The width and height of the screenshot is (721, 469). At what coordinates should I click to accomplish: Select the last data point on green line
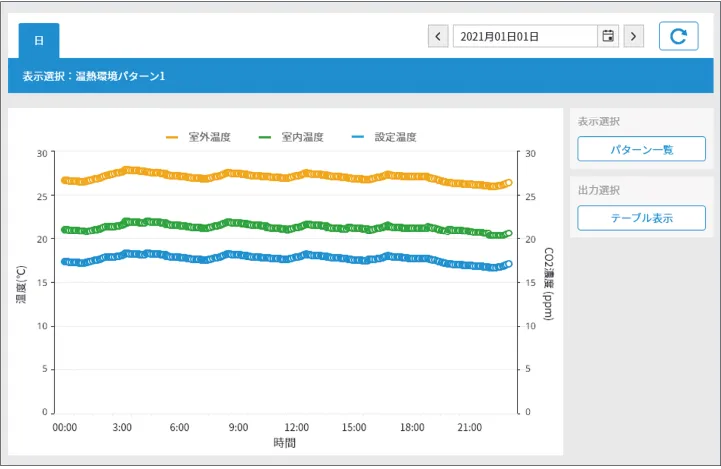tap(508, 234)
